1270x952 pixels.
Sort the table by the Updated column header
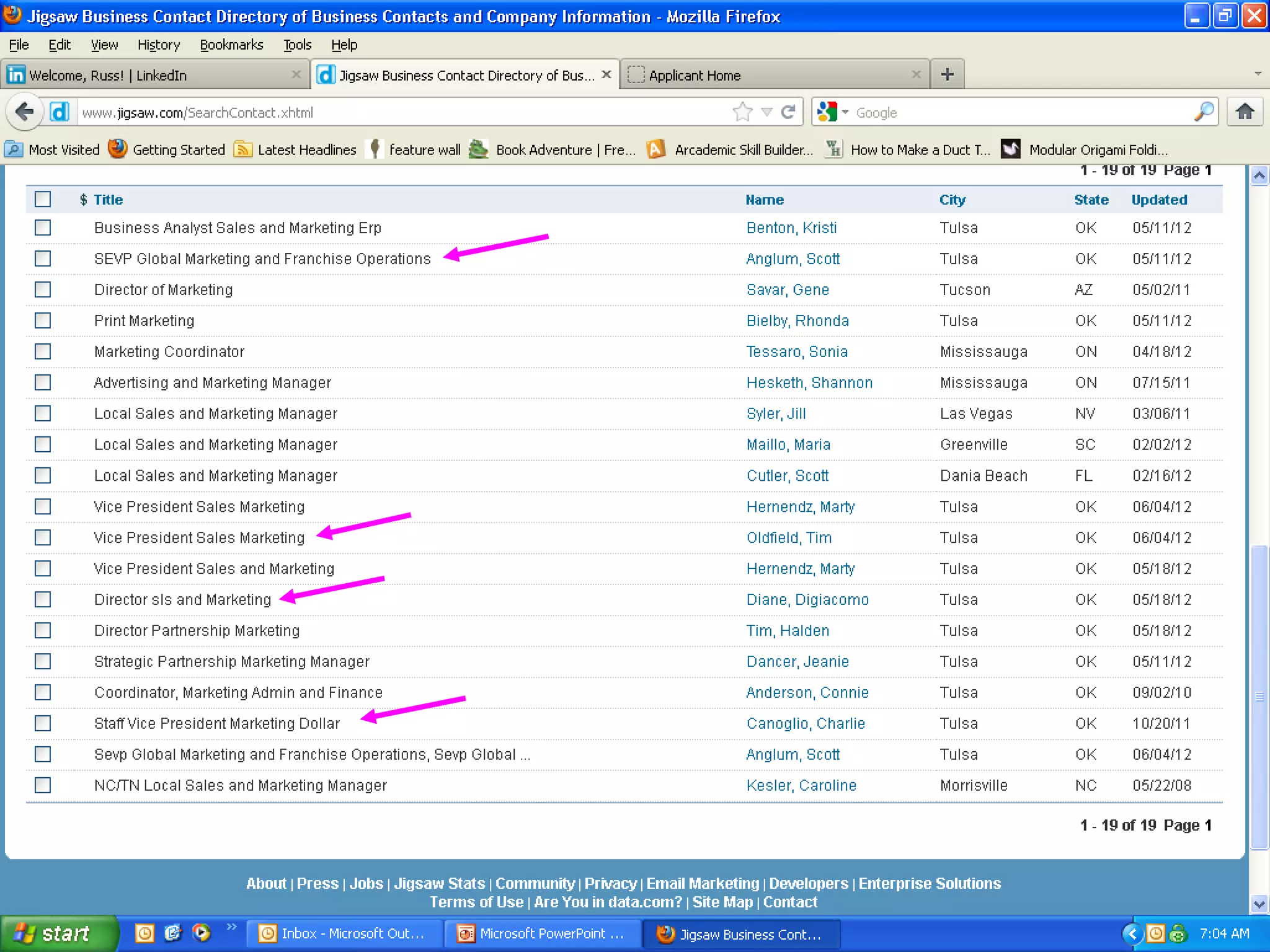(x=1158, y=200)
